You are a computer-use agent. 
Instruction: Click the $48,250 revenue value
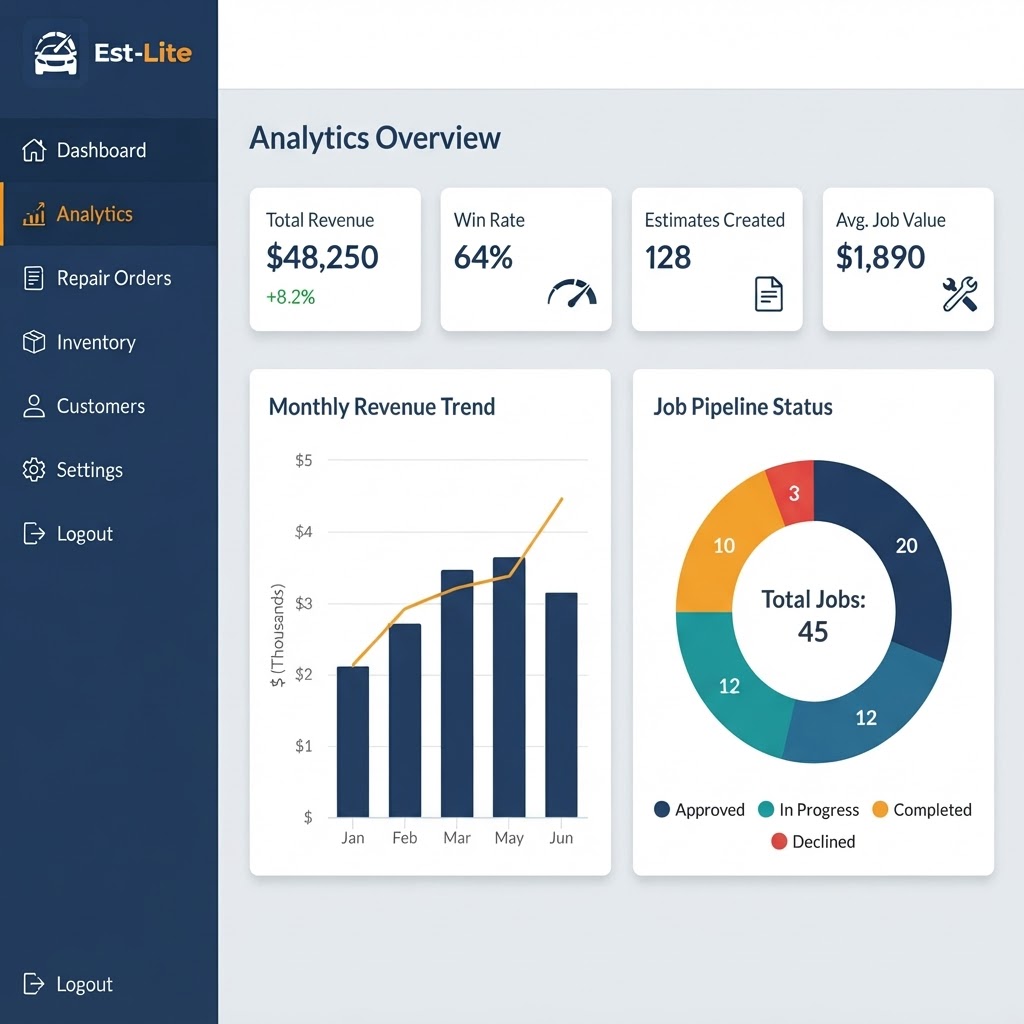322,257
